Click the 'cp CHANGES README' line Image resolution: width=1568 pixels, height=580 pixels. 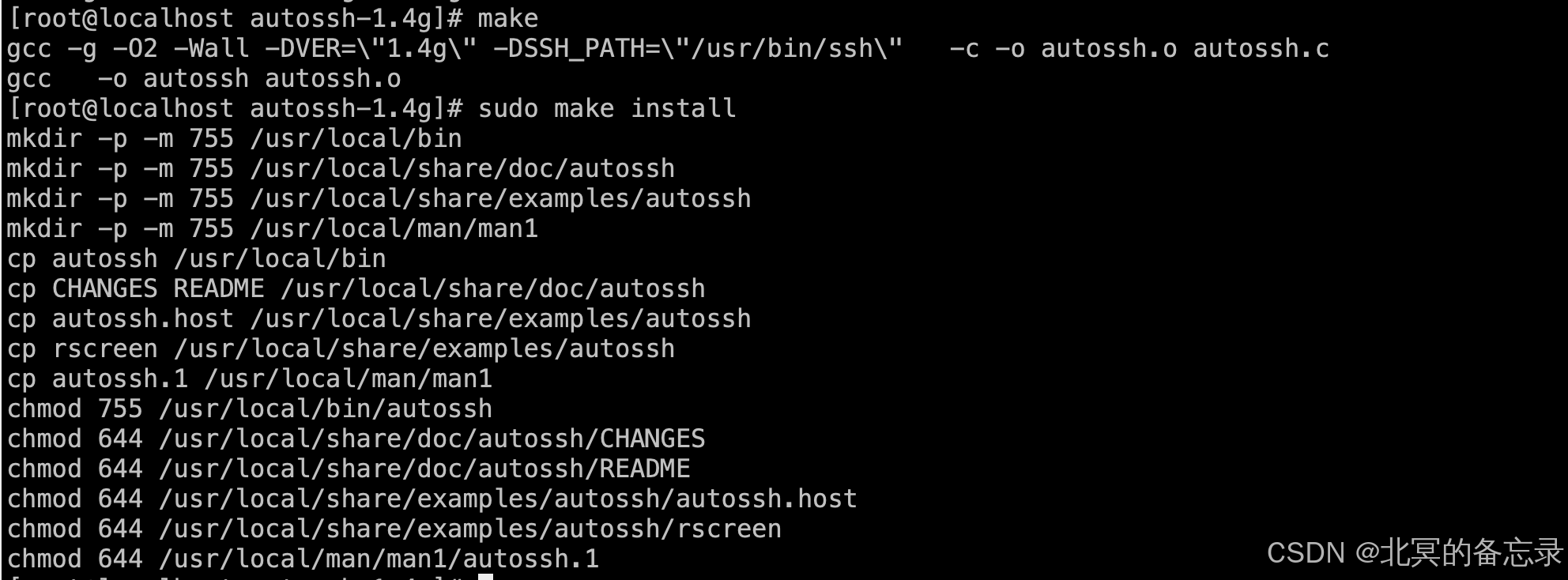(356, 289)
